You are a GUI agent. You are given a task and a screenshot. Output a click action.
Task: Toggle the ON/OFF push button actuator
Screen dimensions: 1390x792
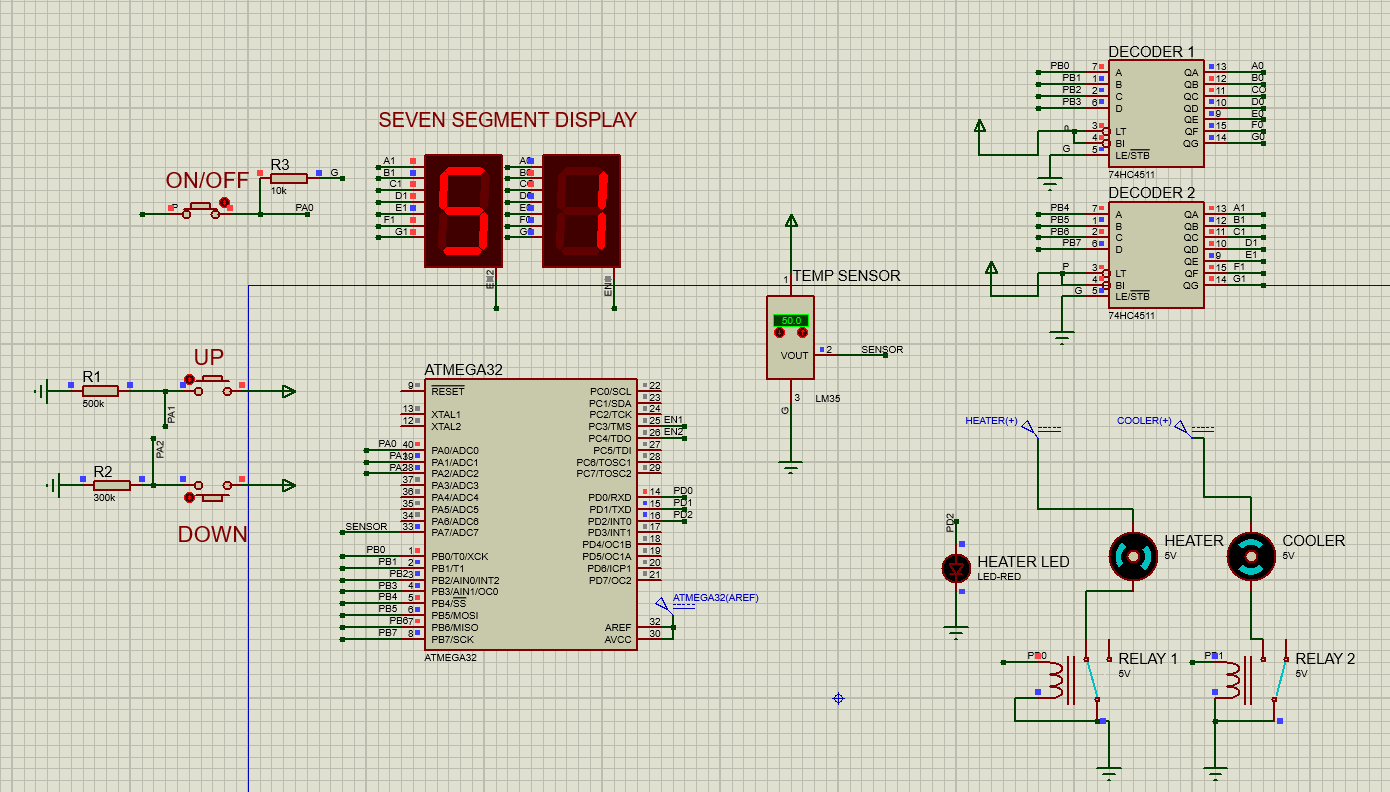pyautogui.click(x=225, y=203)
